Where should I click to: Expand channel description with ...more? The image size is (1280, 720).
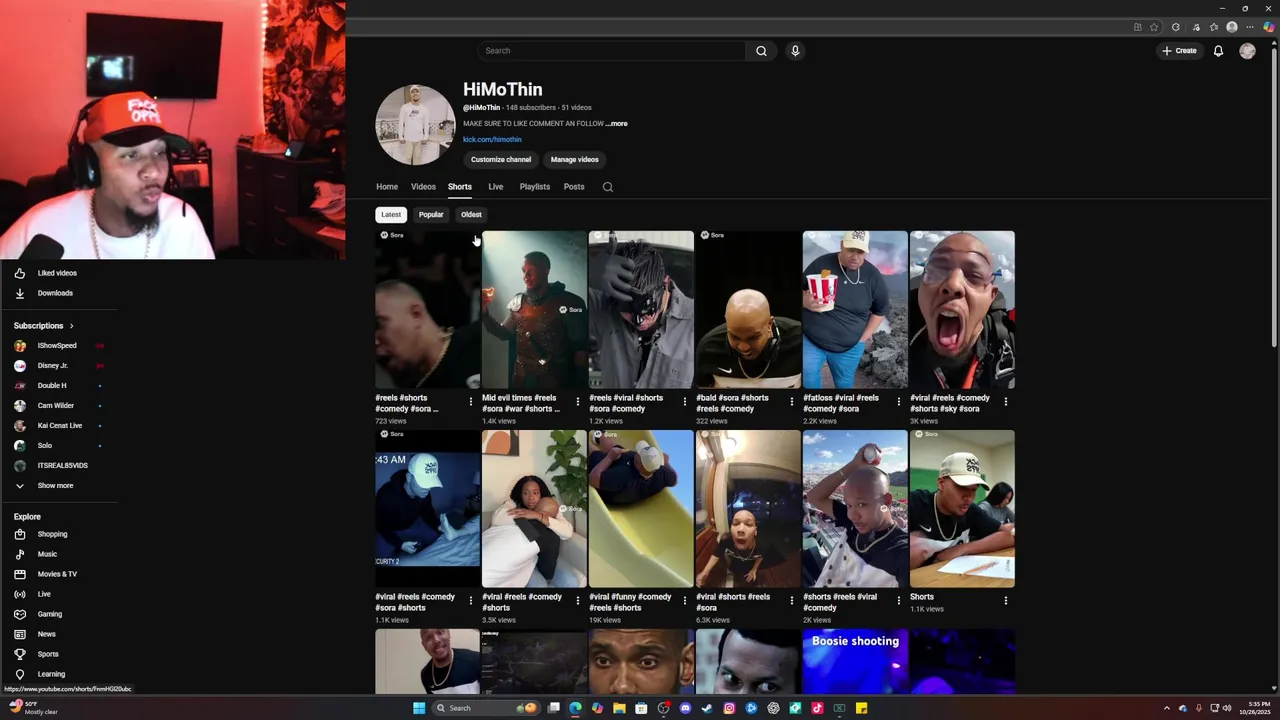(617, 124)
